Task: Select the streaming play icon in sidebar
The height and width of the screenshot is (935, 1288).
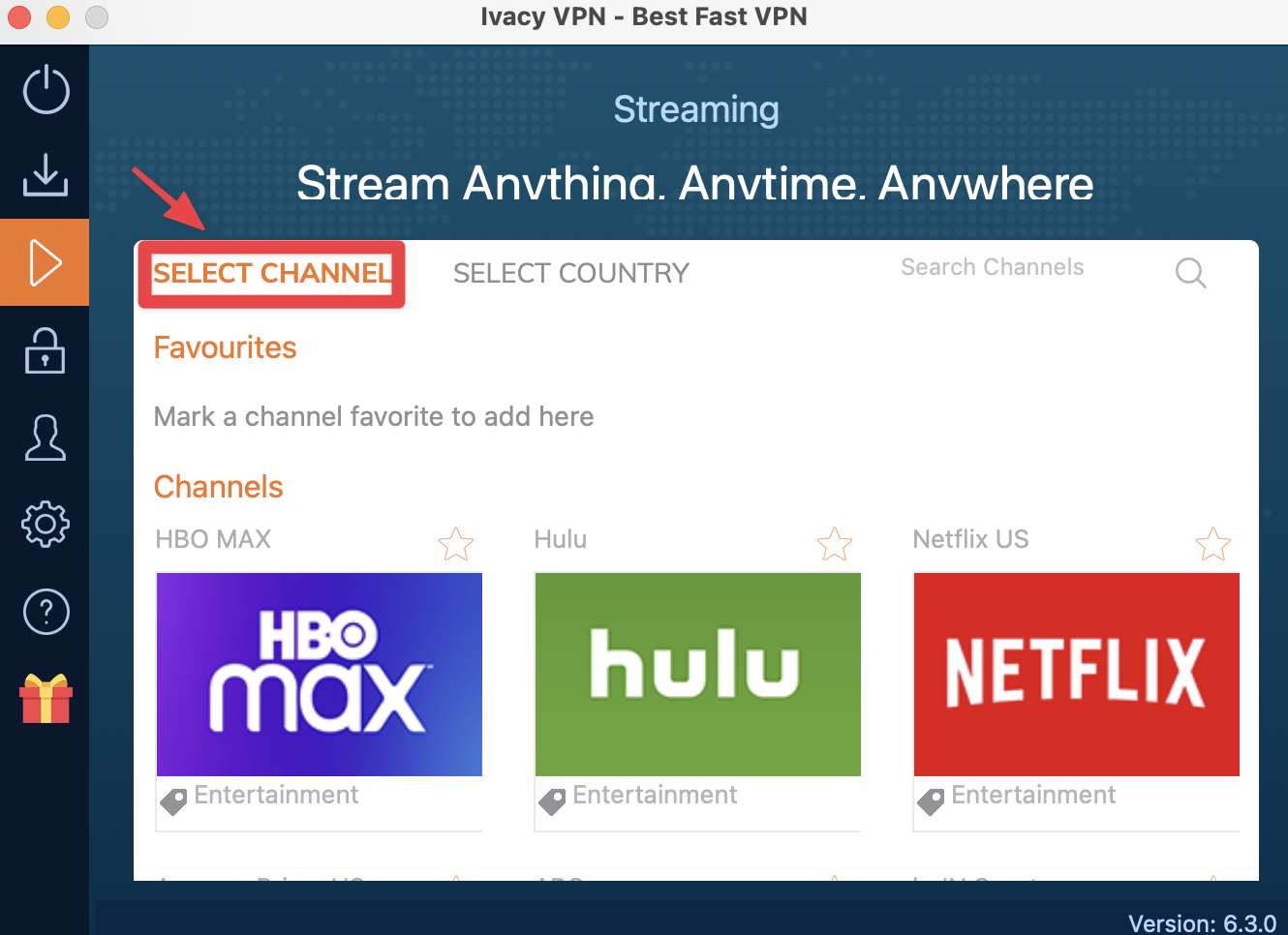Action: [x=46, y=262]
